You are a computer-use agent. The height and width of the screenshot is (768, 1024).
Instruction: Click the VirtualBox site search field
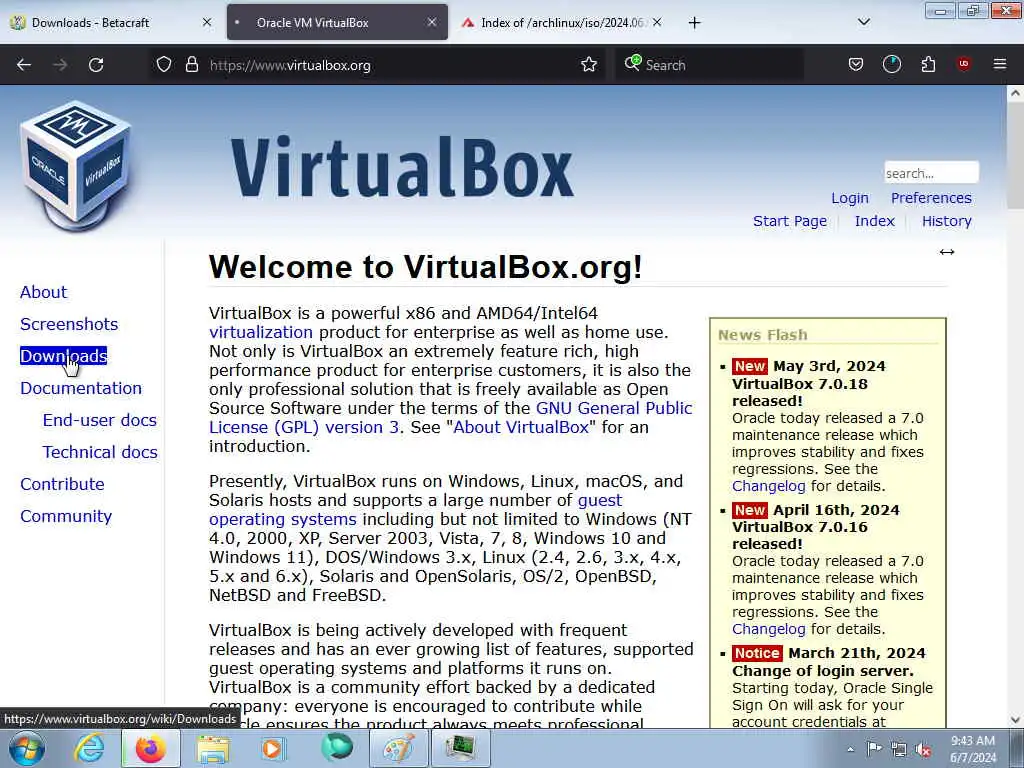(x=931, y=173)
